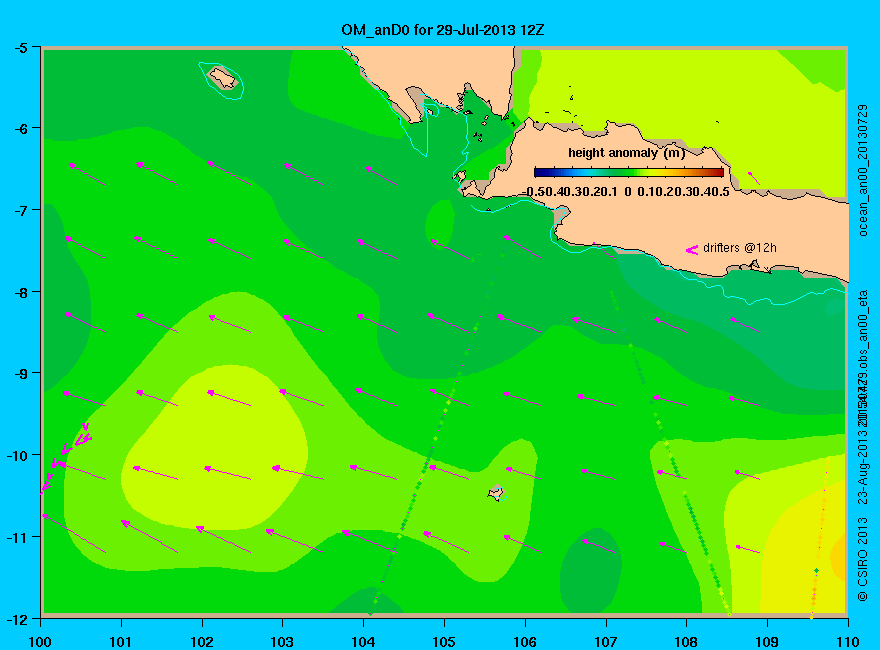The width and height of the screenshot is (880, 650).
Task: Click the x-axis label "106"
Action: 525,642
